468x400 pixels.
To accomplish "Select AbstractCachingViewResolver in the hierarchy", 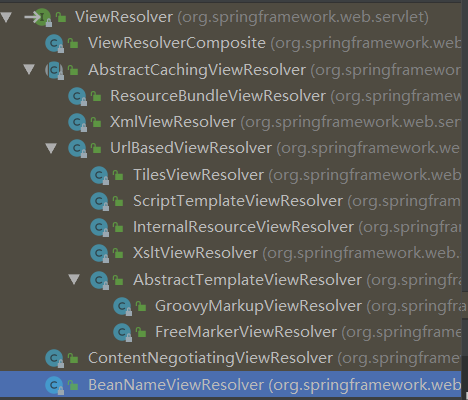I will (x=197, y=70).
